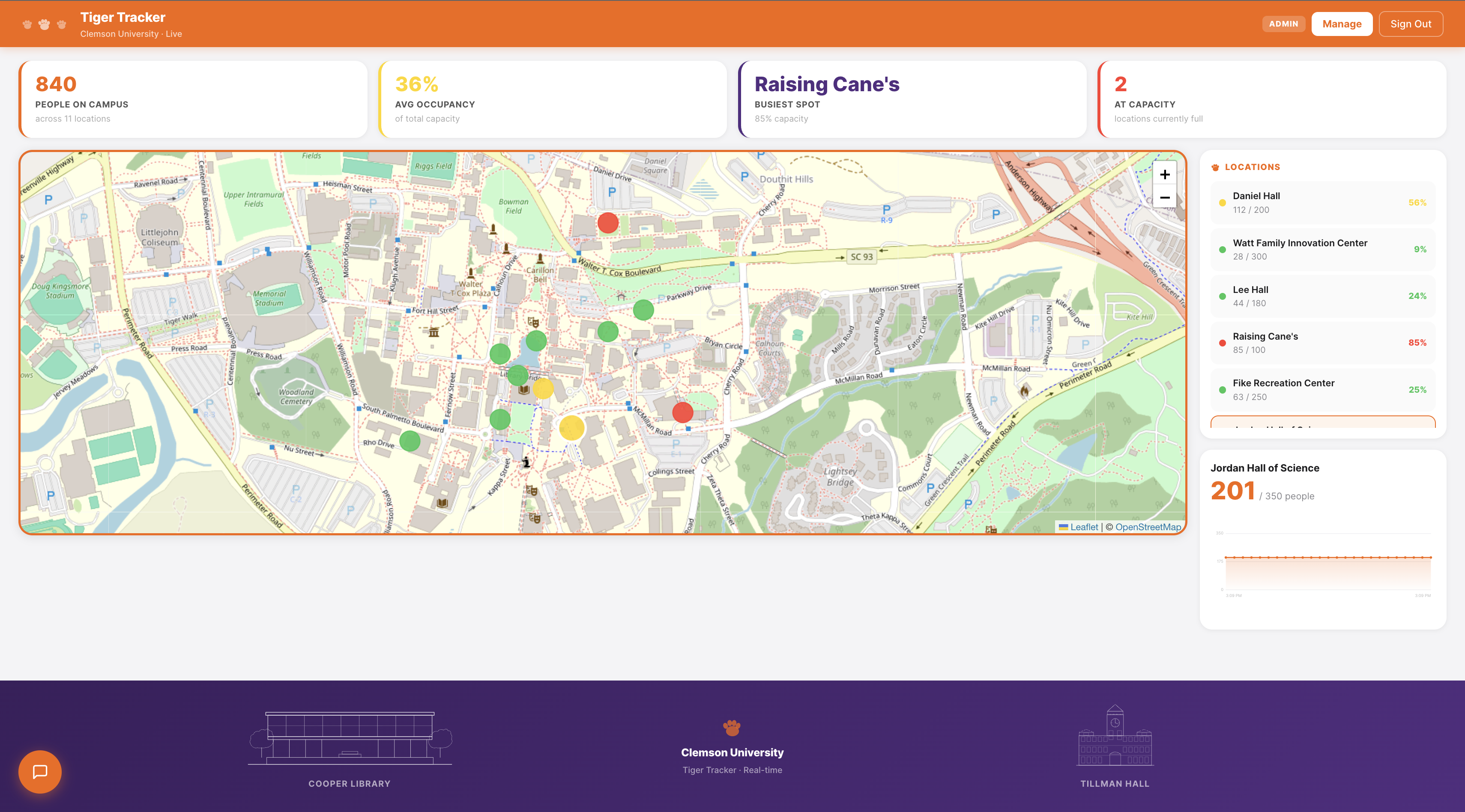
Task: Click the "25%" occupancy value
Action: (1417, 390)
